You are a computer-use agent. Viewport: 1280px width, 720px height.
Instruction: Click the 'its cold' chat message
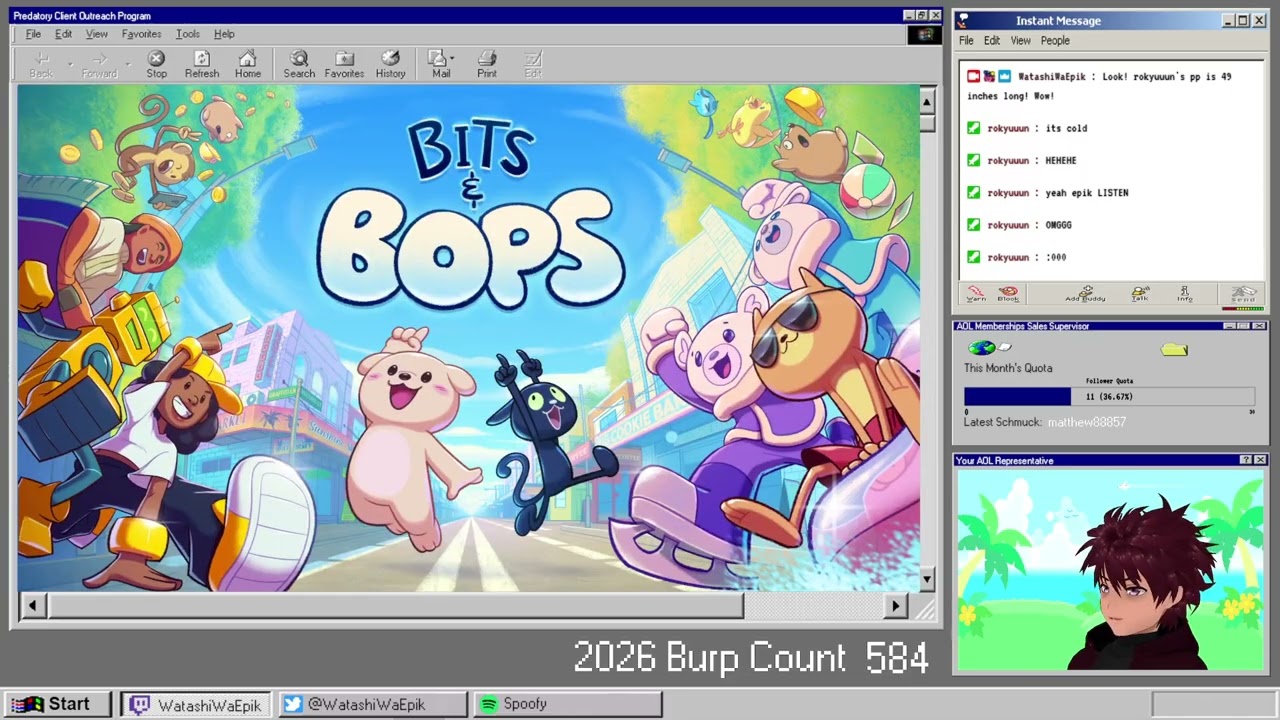pos(1066,128)
